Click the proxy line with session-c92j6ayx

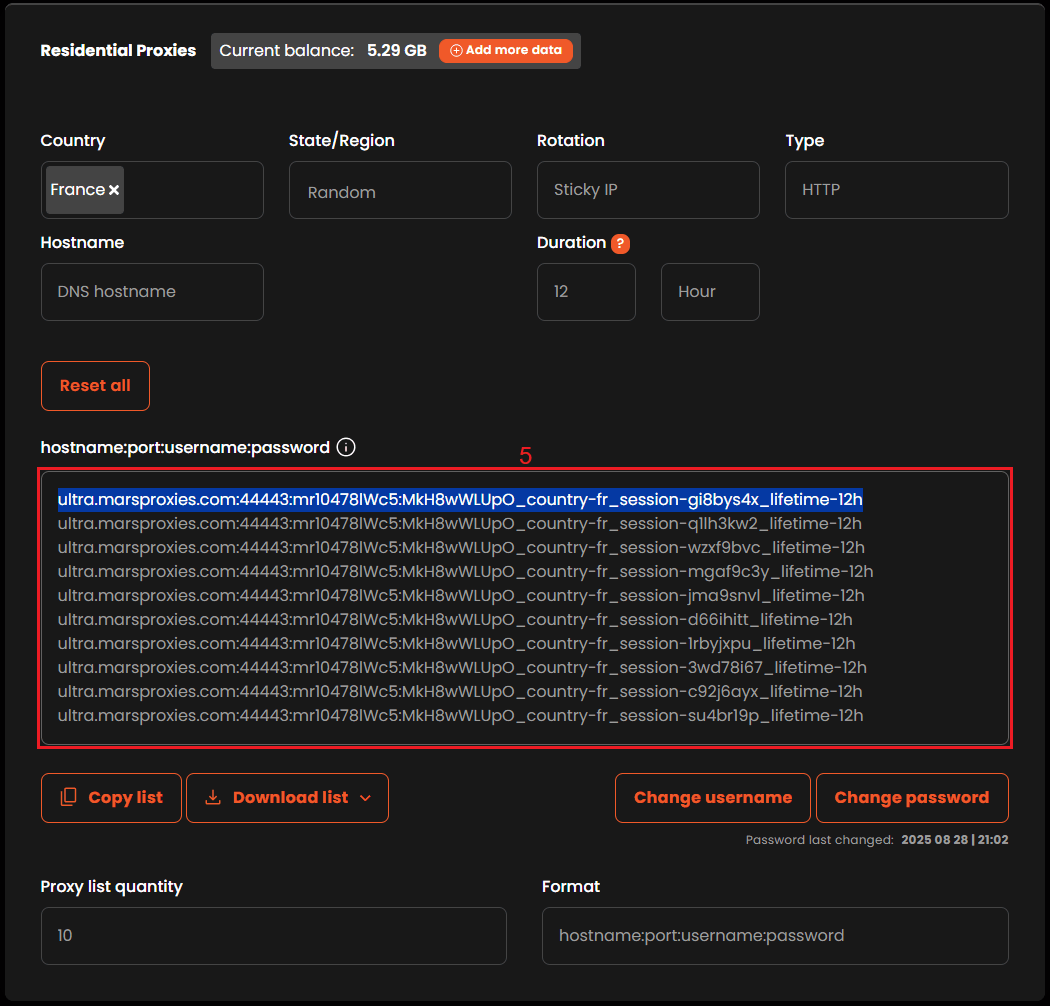tap(459, 692)
